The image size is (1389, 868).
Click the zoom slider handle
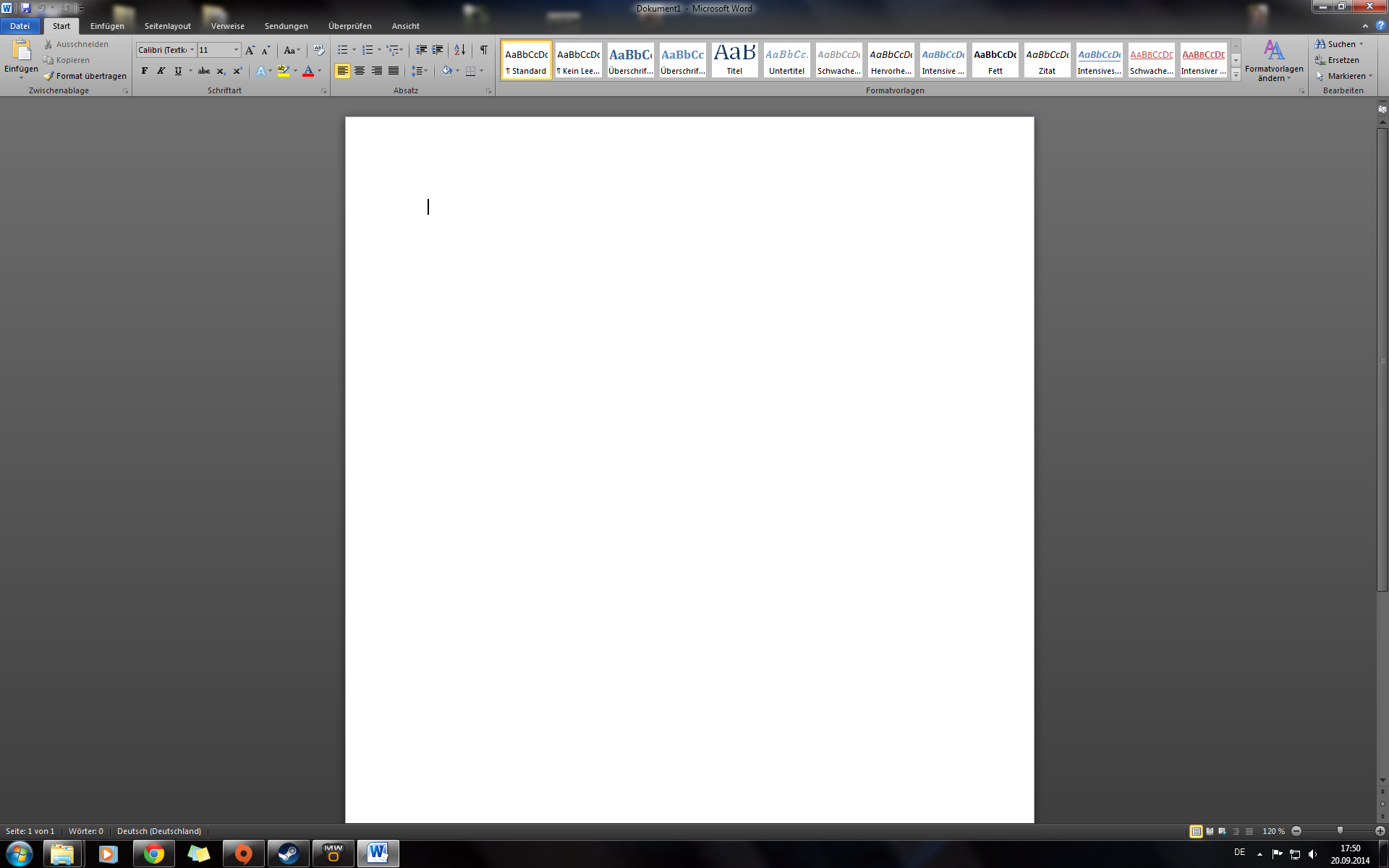pos(1340,831)
